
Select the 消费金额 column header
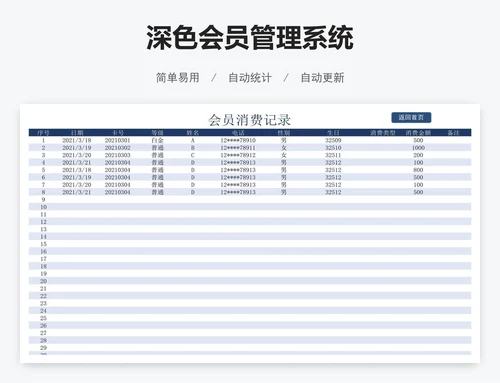pyautogui.click(x=418, y=133)
